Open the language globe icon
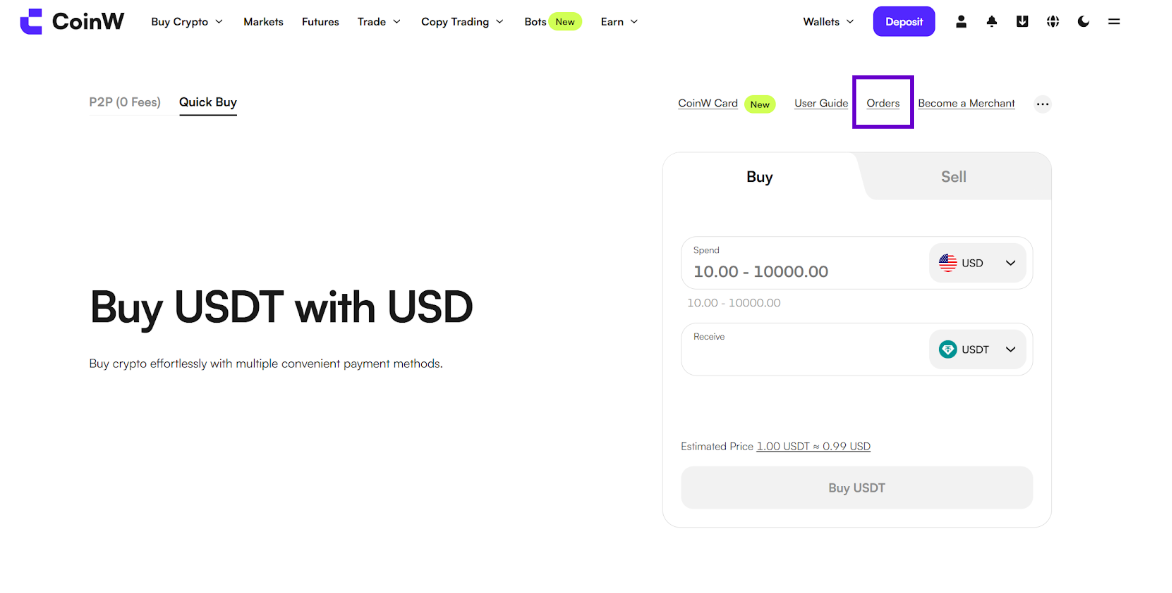 (1052, 22)
